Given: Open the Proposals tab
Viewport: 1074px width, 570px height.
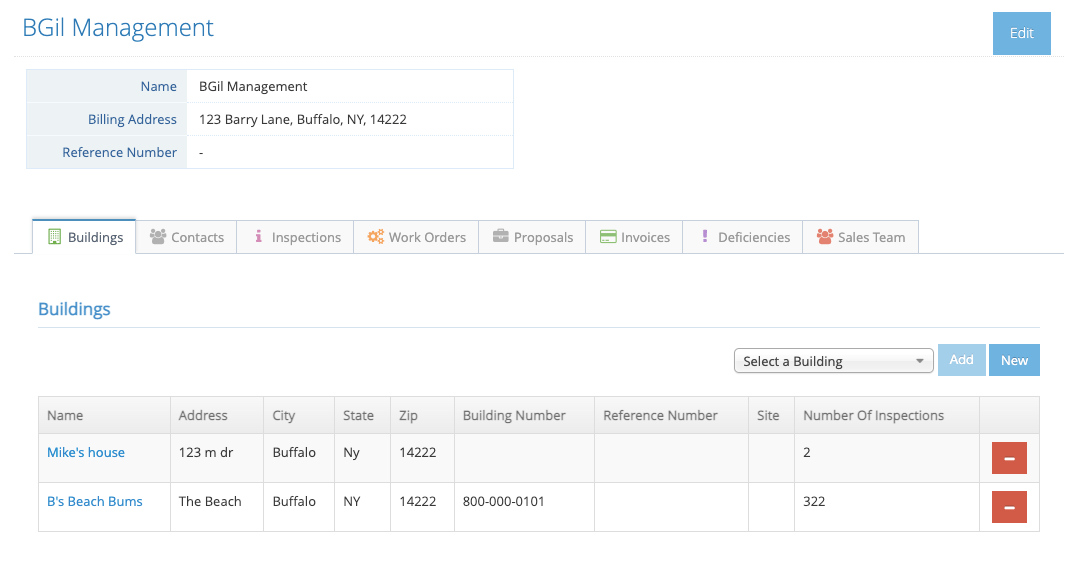Looking at the screenshot, I should pos(532,237).
